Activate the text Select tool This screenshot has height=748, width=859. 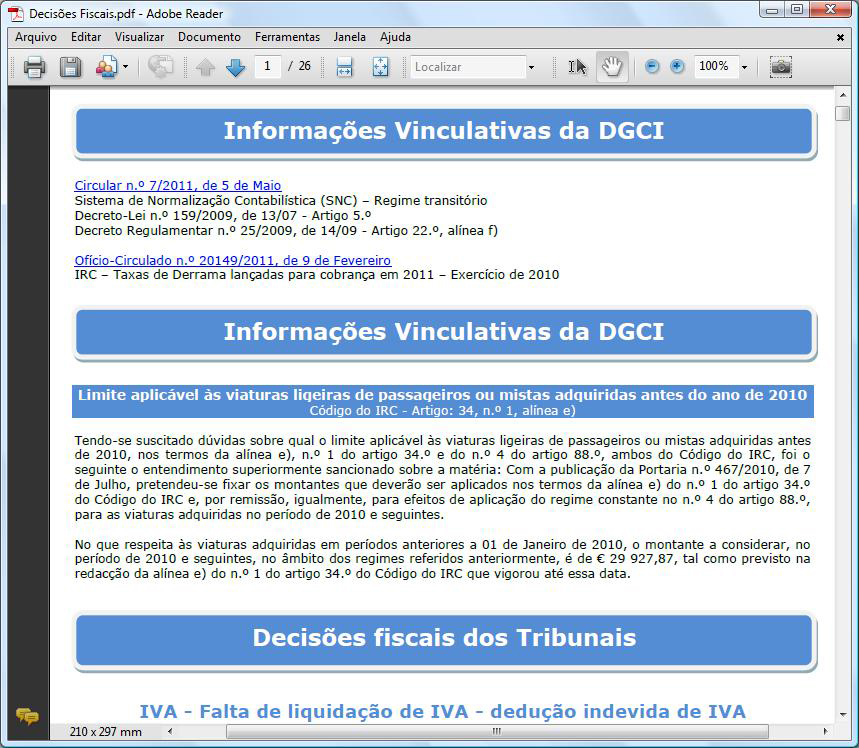click(577, 67)
